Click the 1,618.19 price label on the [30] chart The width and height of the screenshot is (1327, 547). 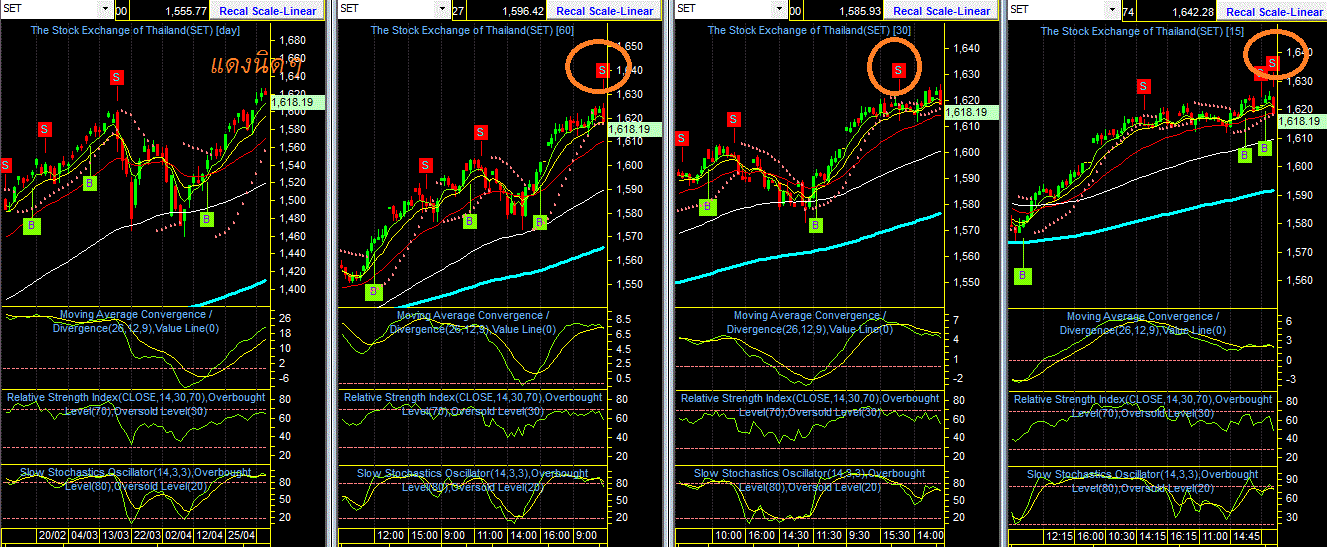click(970, 112)
